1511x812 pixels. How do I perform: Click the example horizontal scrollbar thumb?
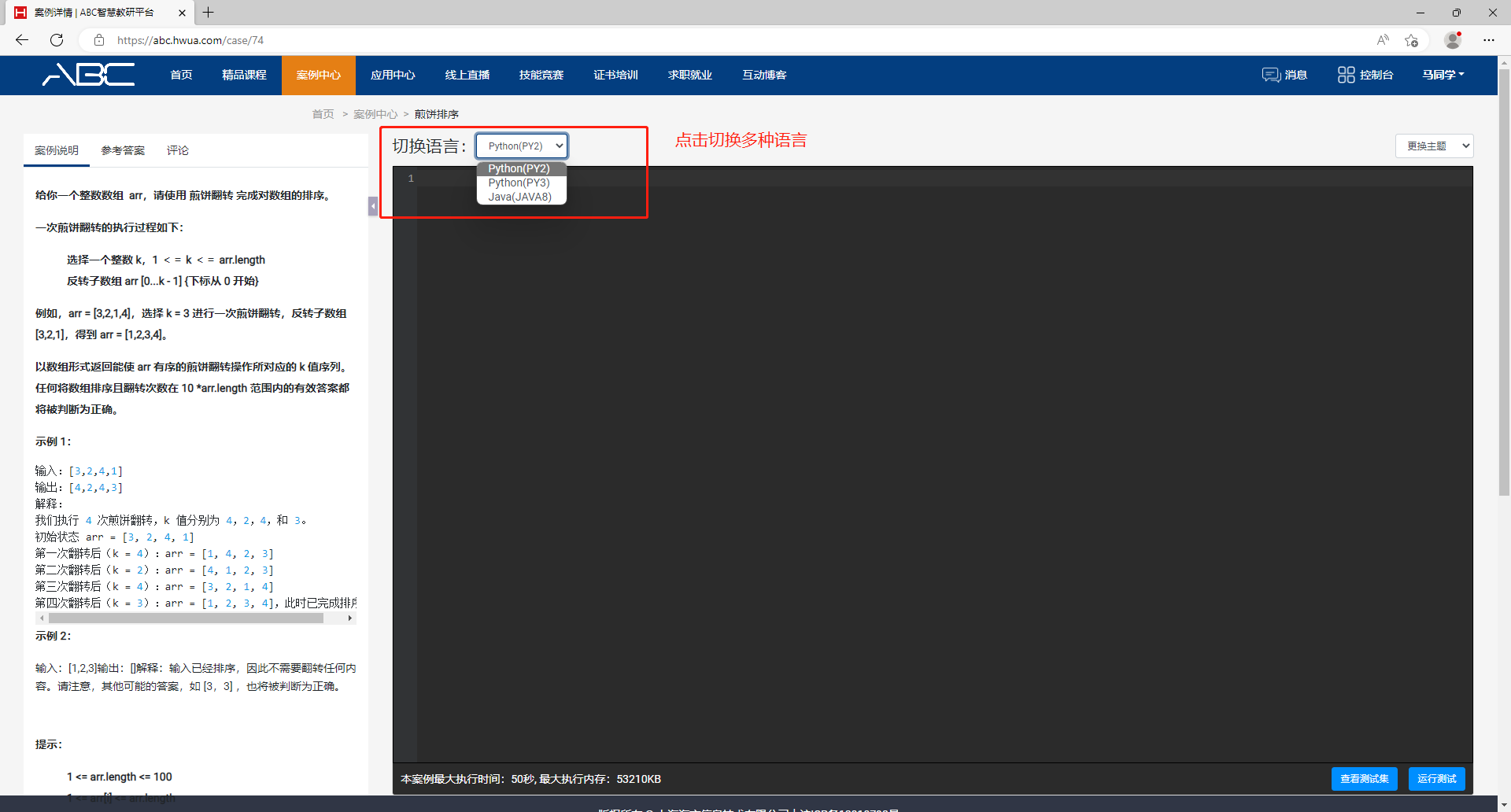point(186,618)
